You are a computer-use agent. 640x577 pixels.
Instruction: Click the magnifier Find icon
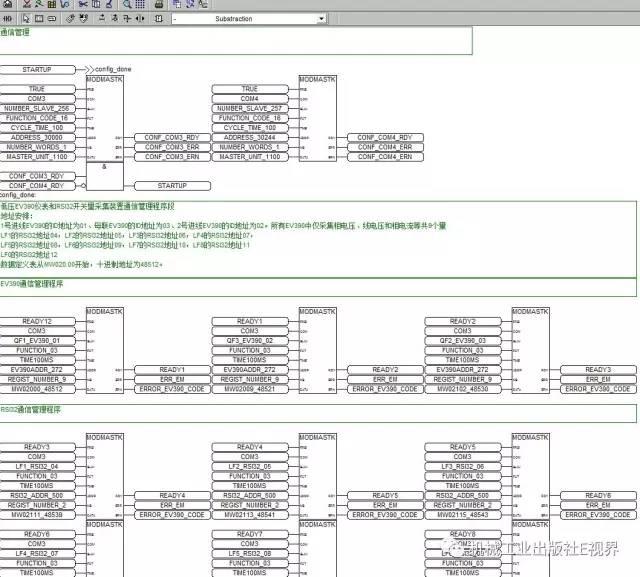click(x=127, y=4)
